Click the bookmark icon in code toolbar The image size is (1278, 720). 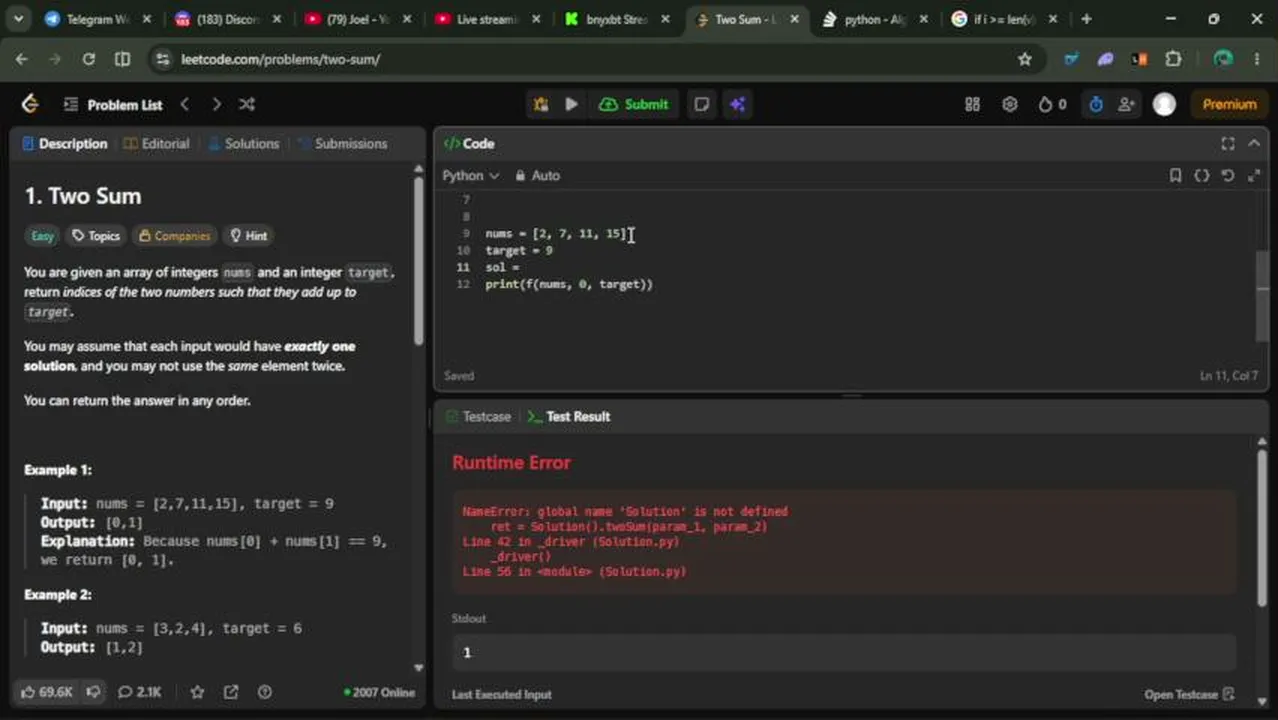(1175, 175)
